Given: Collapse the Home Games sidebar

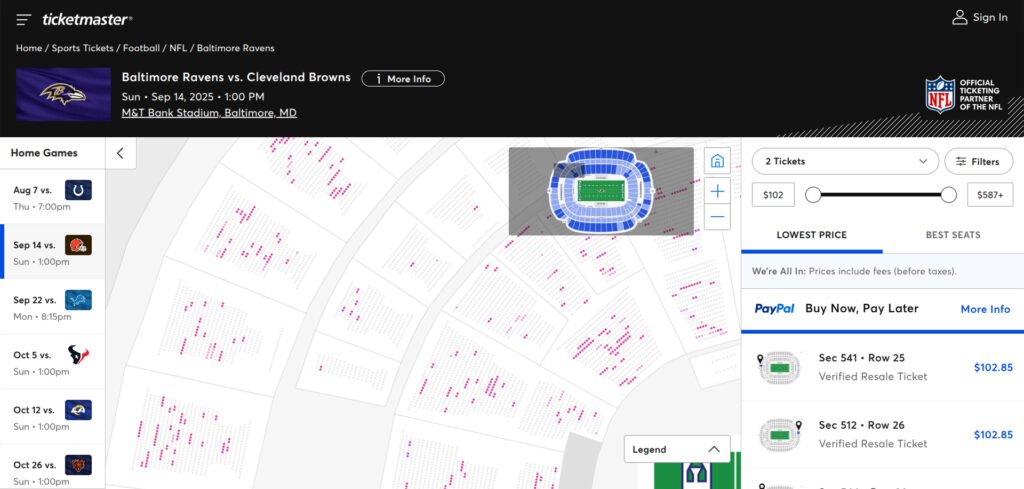Looking at the screenshot, I should tap(120, 153).
